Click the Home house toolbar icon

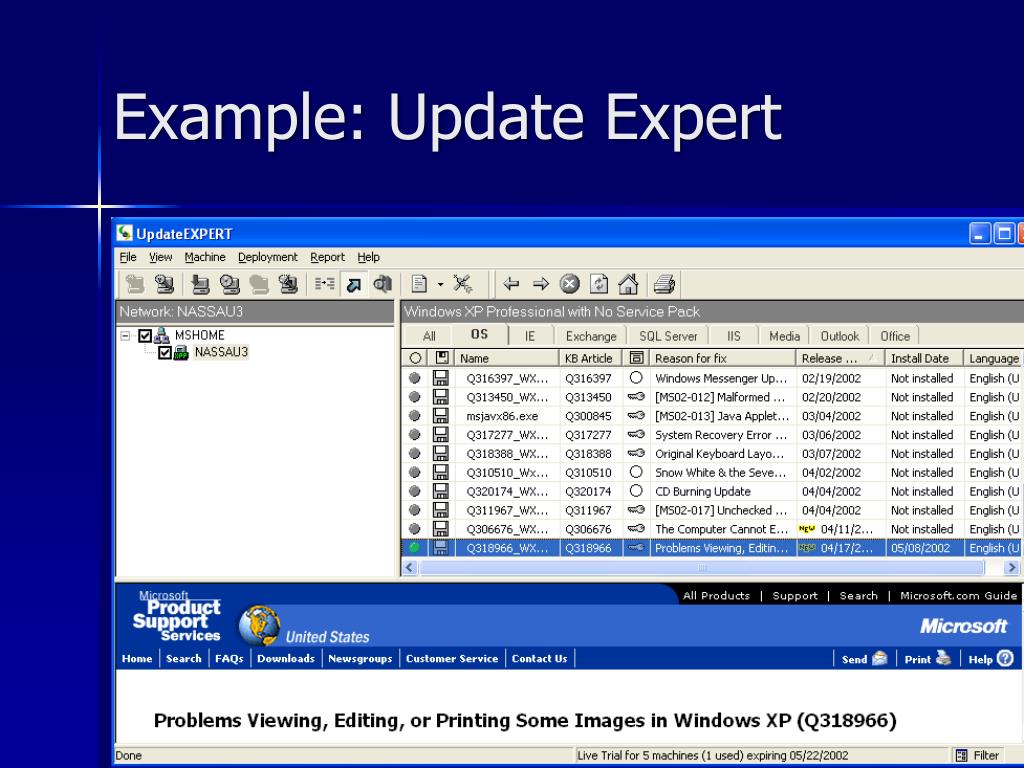(x=628, y=284)
